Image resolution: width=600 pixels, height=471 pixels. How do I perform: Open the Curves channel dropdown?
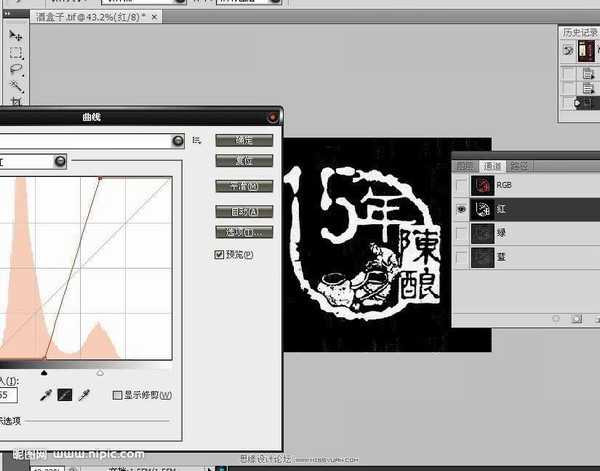point(60,161)
